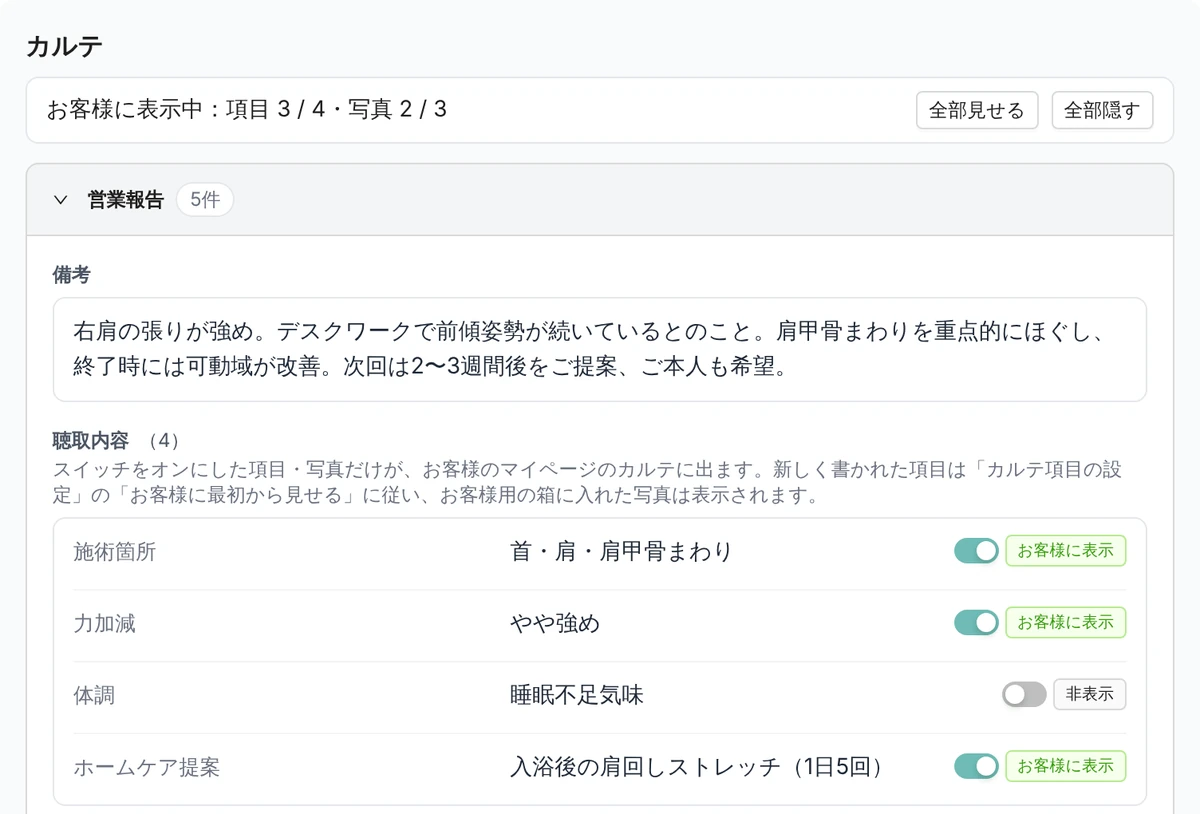The height and width of the screenshot is (814, 1200).
Task: Click the 全部隠す button
Action: (1102, 110)
